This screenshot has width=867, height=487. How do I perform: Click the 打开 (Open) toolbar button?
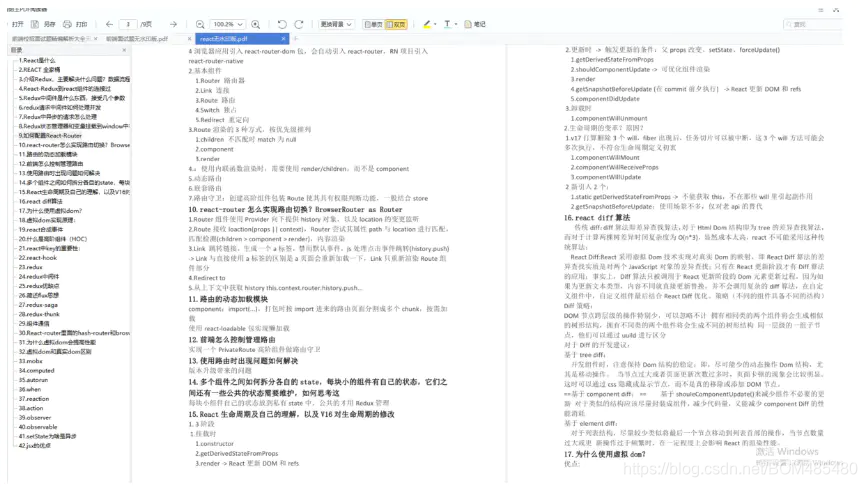(18, 24)
